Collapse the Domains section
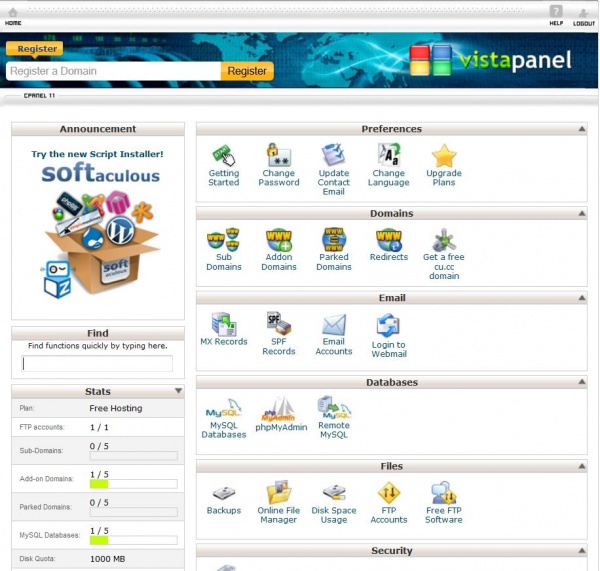Screen dimensions: 600x571 tap(582, 213)
